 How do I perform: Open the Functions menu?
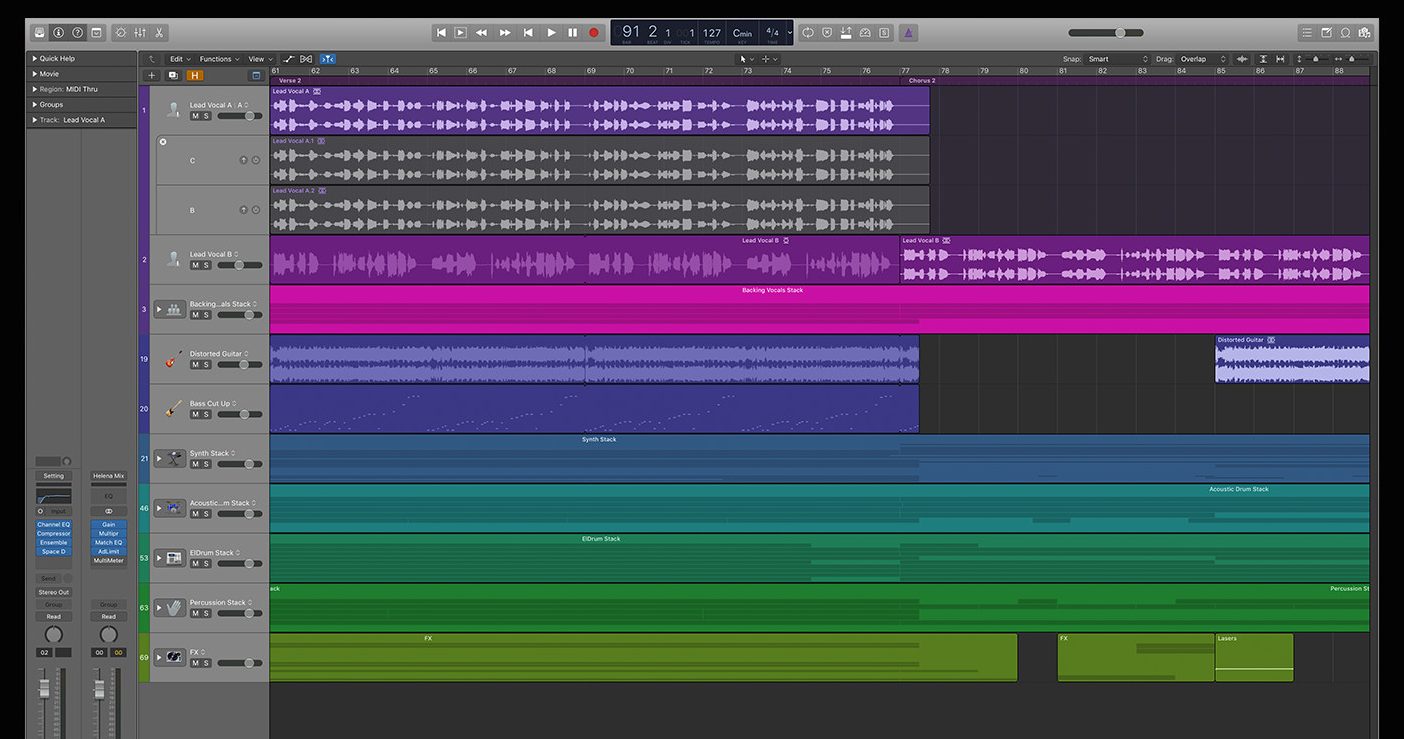[216, 58]
